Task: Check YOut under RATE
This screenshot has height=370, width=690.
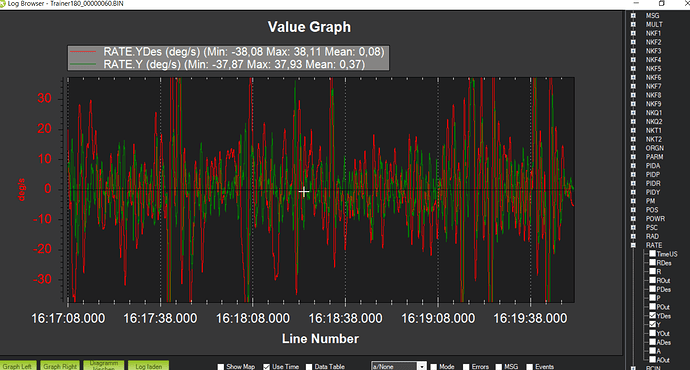Action: pos(653,333)
